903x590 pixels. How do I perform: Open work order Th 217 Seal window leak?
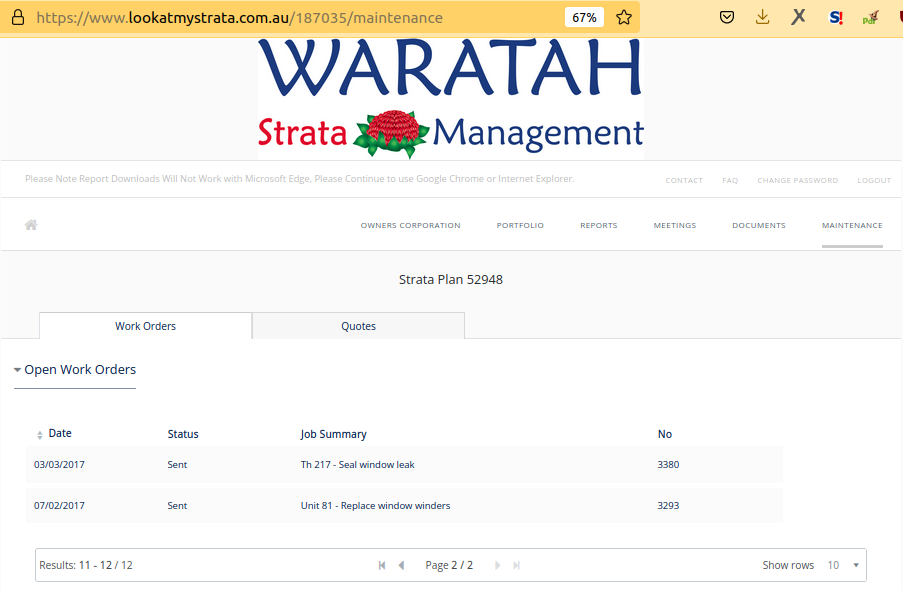(357, 465)
